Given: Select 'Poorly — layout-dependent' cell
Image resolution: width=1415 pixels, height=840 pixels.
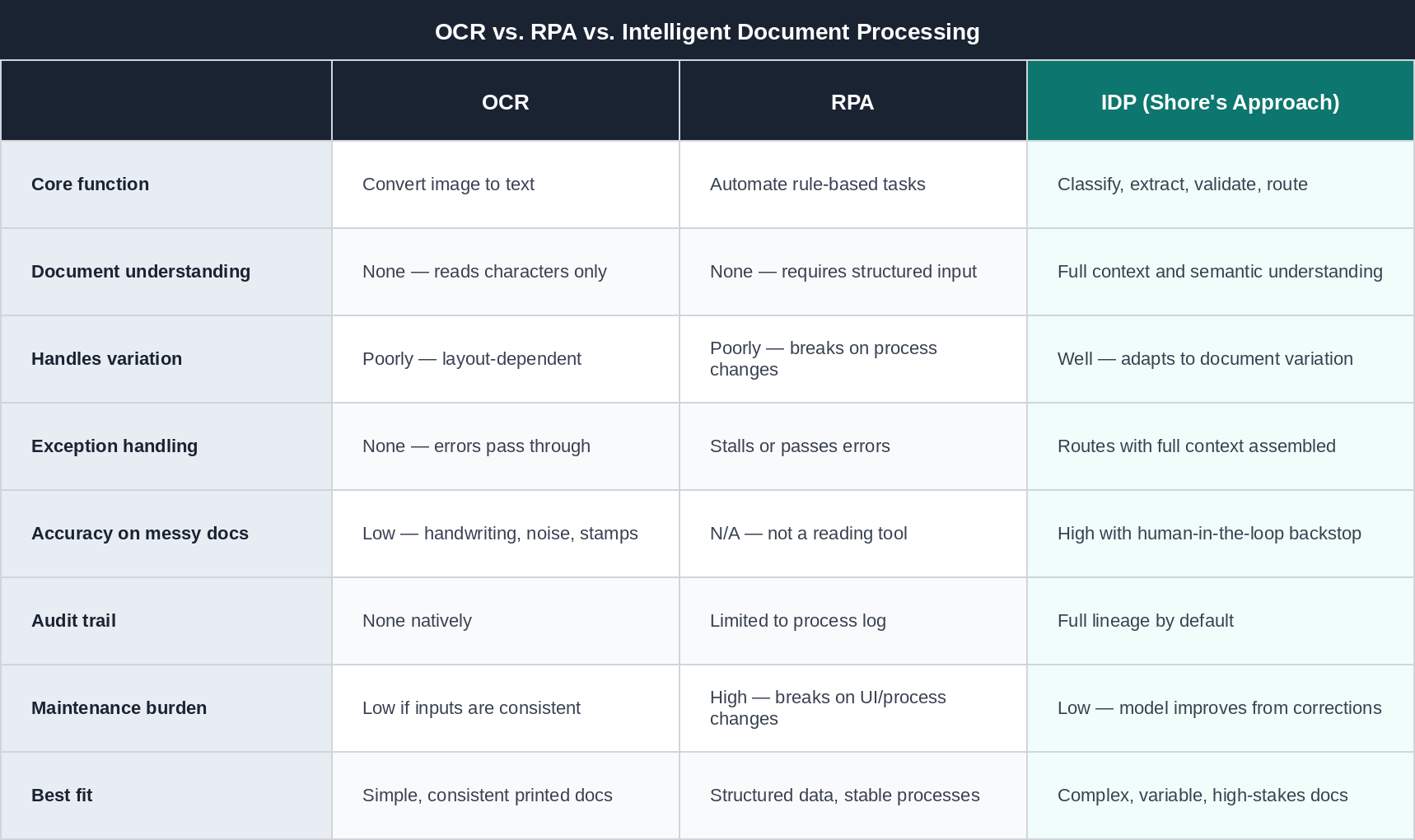Looking at the screenshot, I should click(506, 359).
